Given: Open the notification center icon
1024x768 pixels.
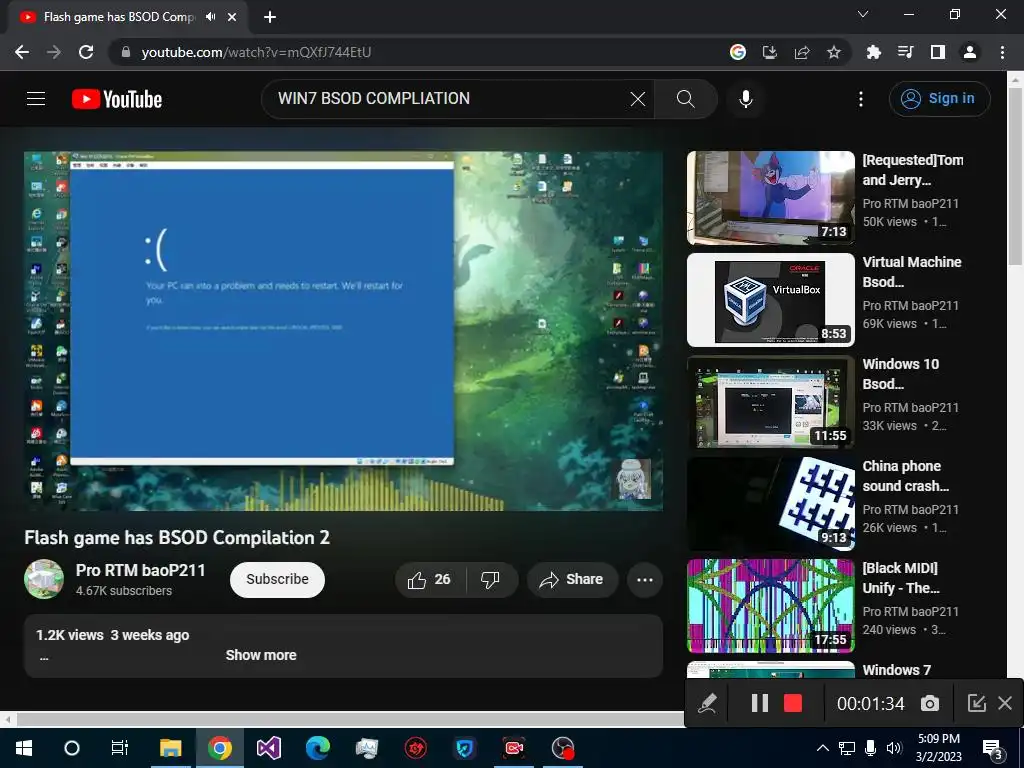Looking at the screenshot, I should coord(993,748).
